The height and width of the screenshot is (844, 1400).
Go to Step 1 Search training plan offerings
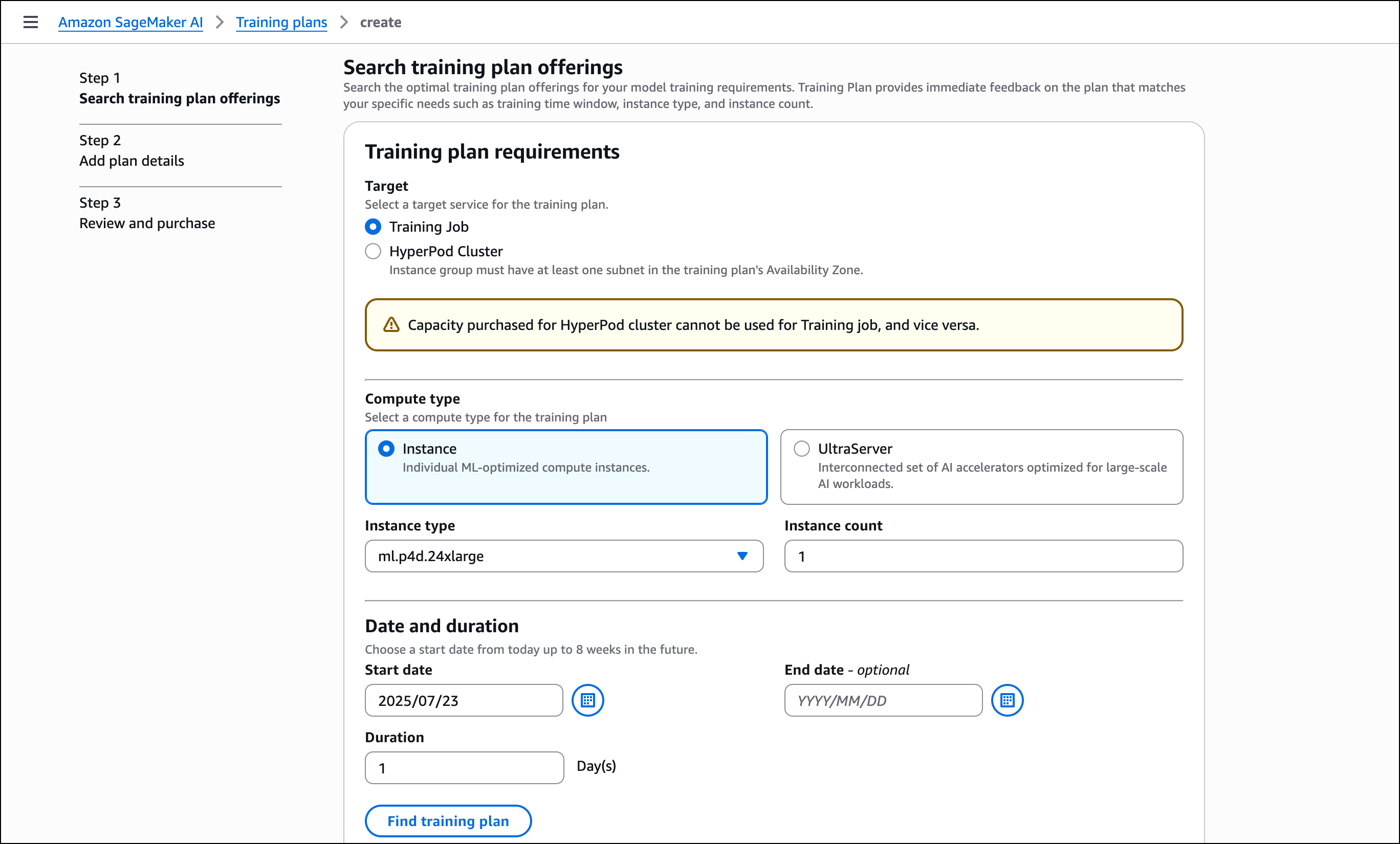(180, 98)
